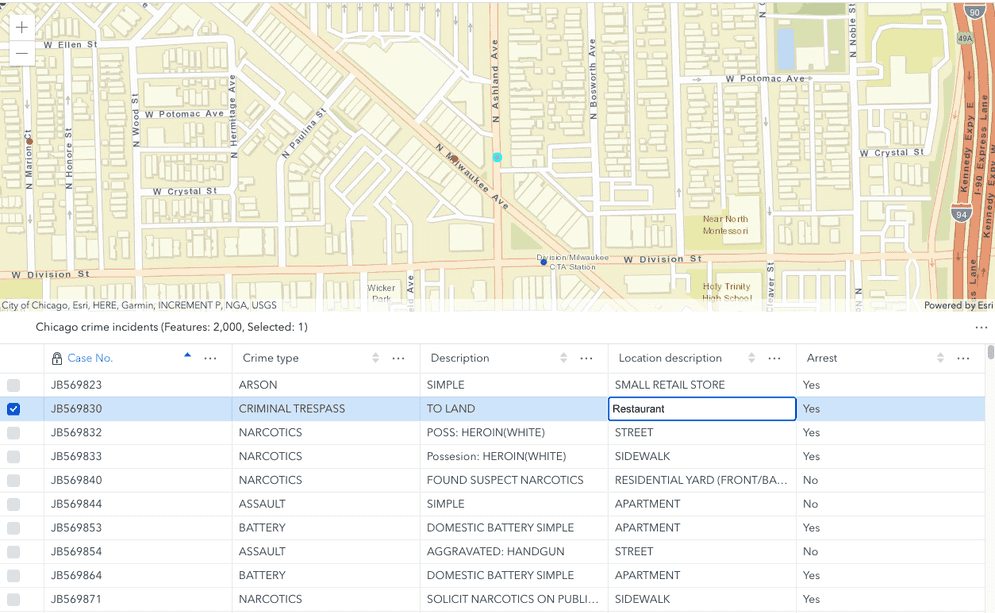Open Case No. column options menu
995x613 pixels.
210,358
